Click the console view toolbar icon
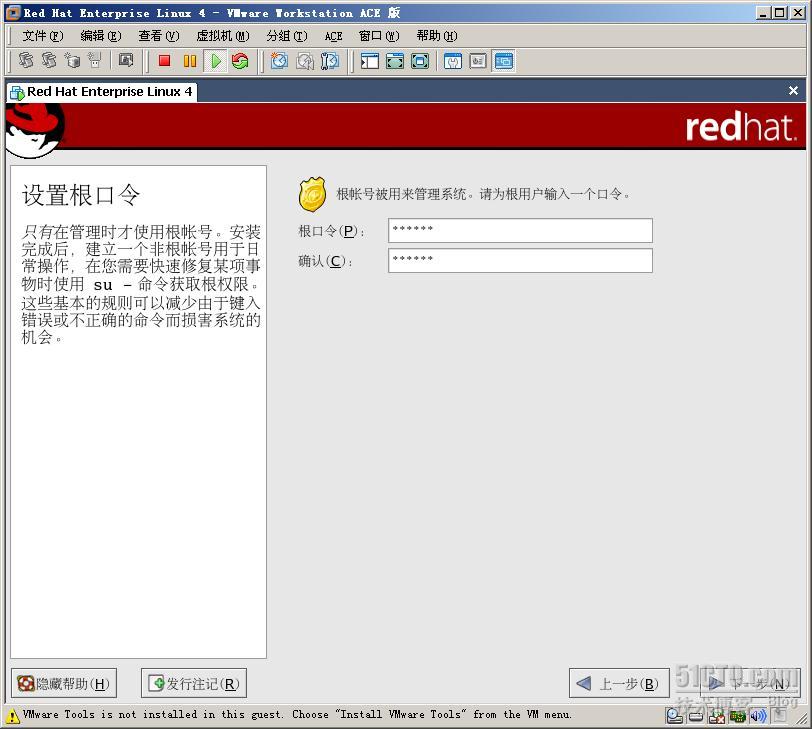Screen dimensions: 812x729 tap(503, 61)
